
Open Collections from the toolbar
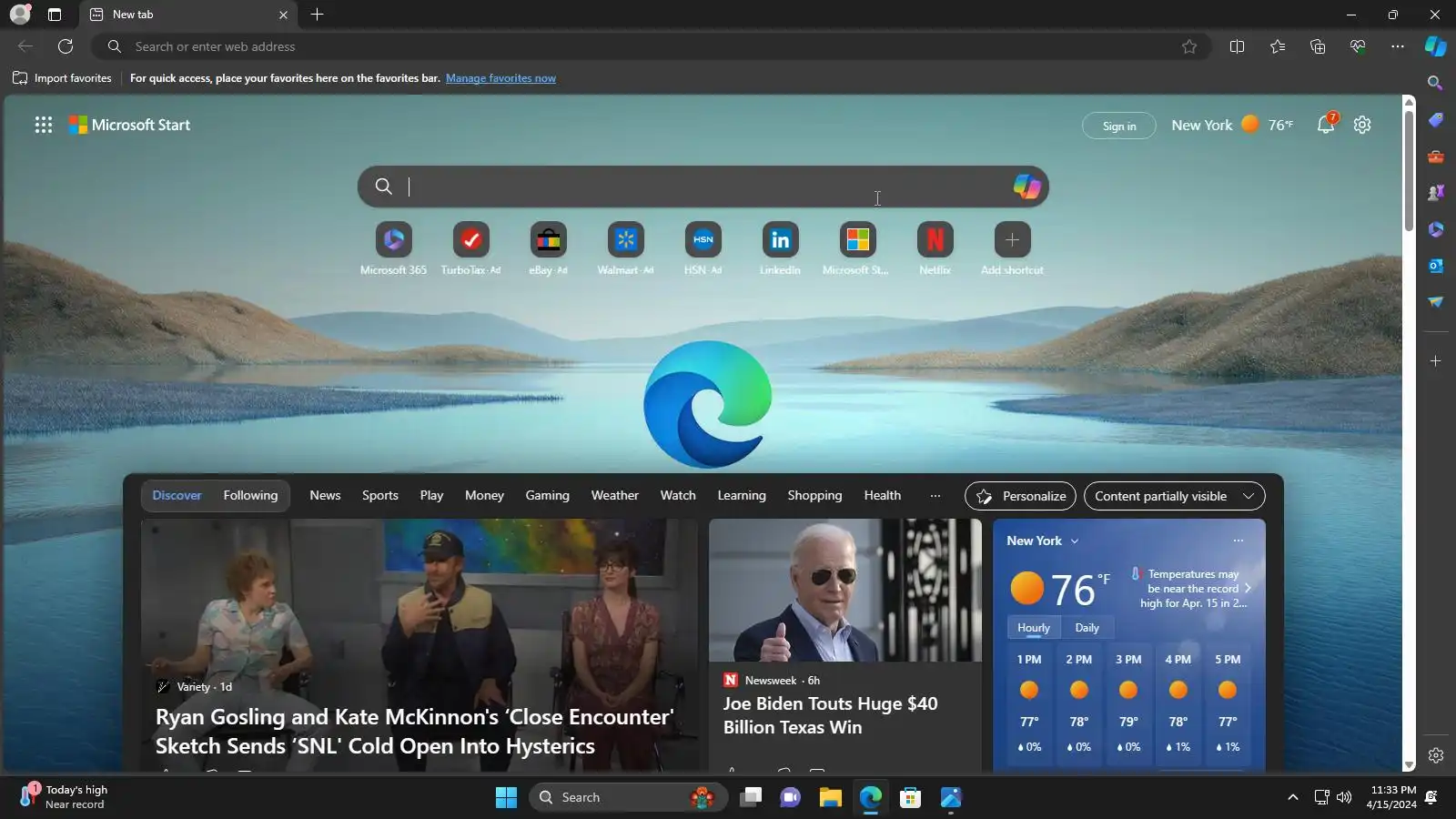(x=1318, y=46)
